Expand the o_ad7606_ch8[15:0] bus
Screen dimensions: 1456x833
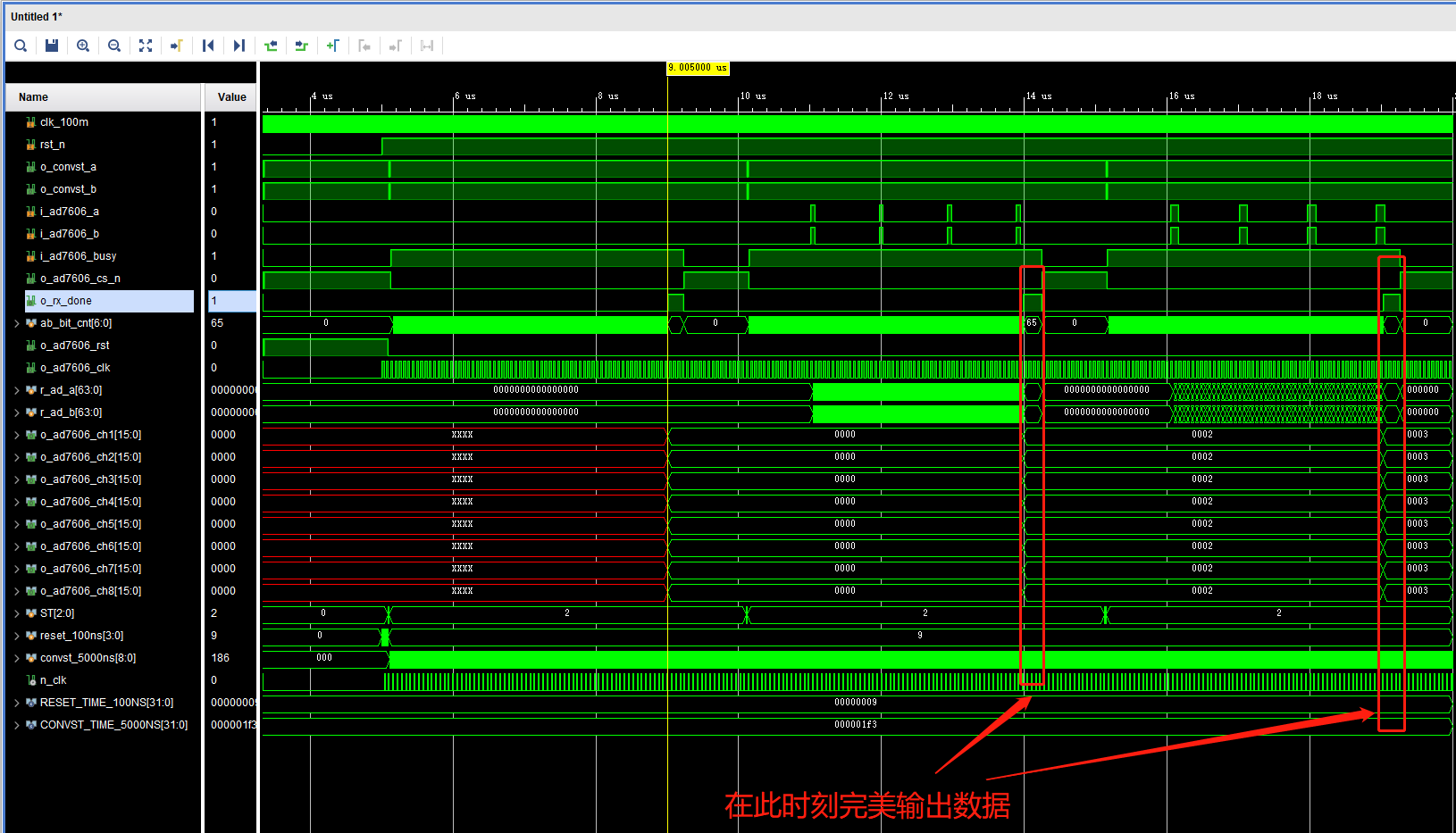[17, 591]
